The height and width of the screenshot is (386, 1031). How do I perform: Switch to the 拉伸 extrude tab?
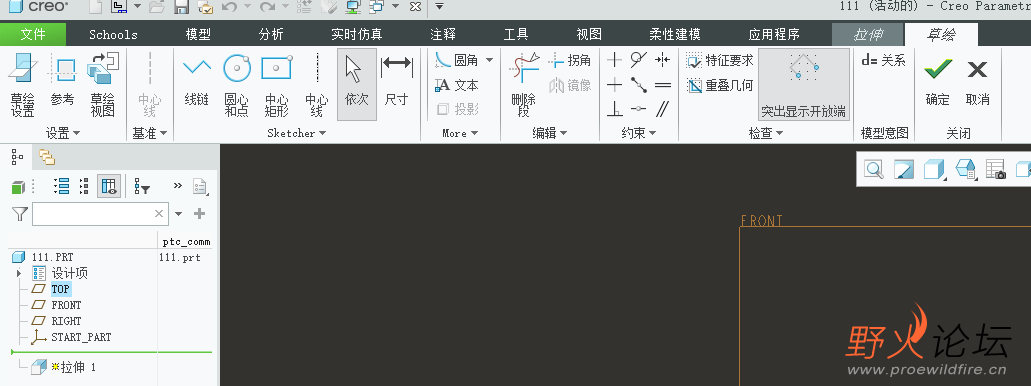(x=868, y=34)
